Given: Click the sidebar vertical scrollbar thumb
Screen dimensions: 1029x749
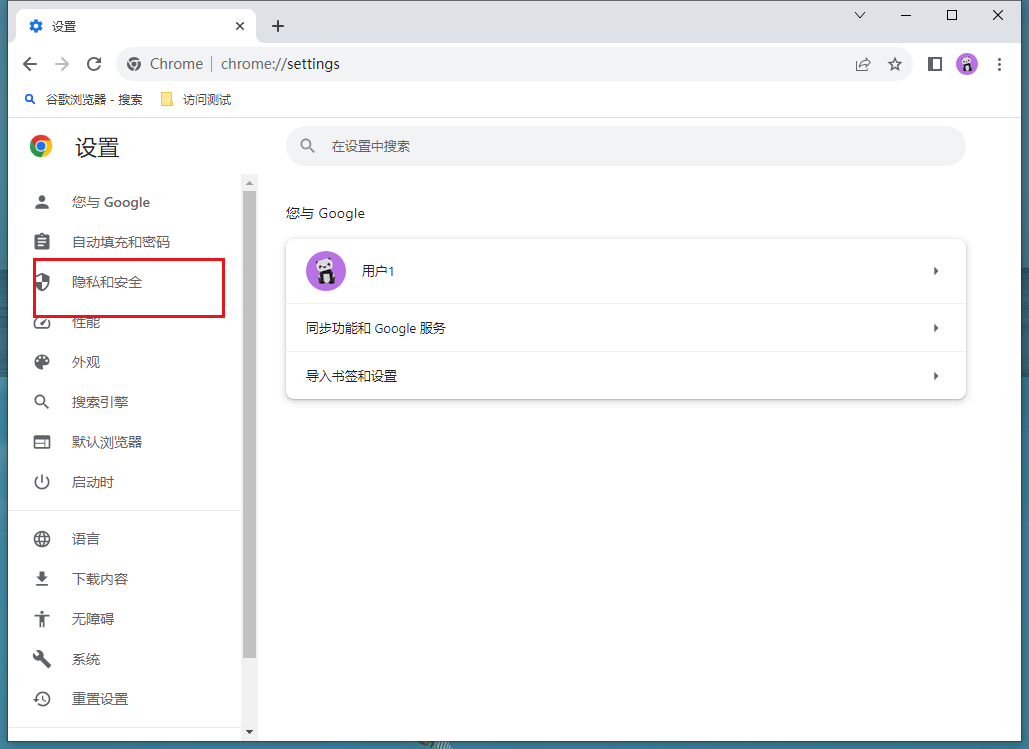Looking at the screenshot, I should (249, 424).
